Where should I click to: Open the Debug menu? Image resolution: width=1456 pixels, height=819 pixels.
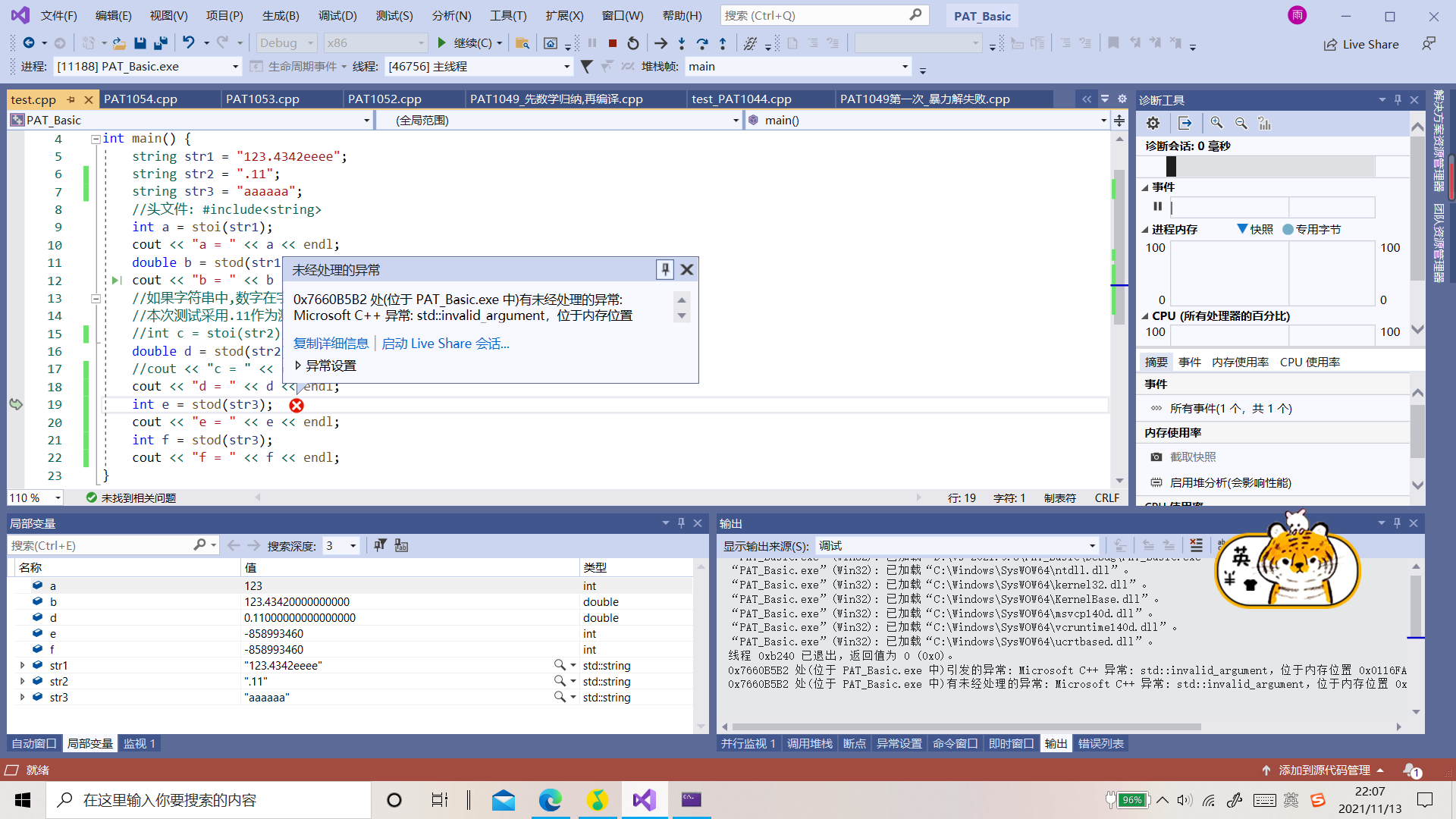coord(337,15)
